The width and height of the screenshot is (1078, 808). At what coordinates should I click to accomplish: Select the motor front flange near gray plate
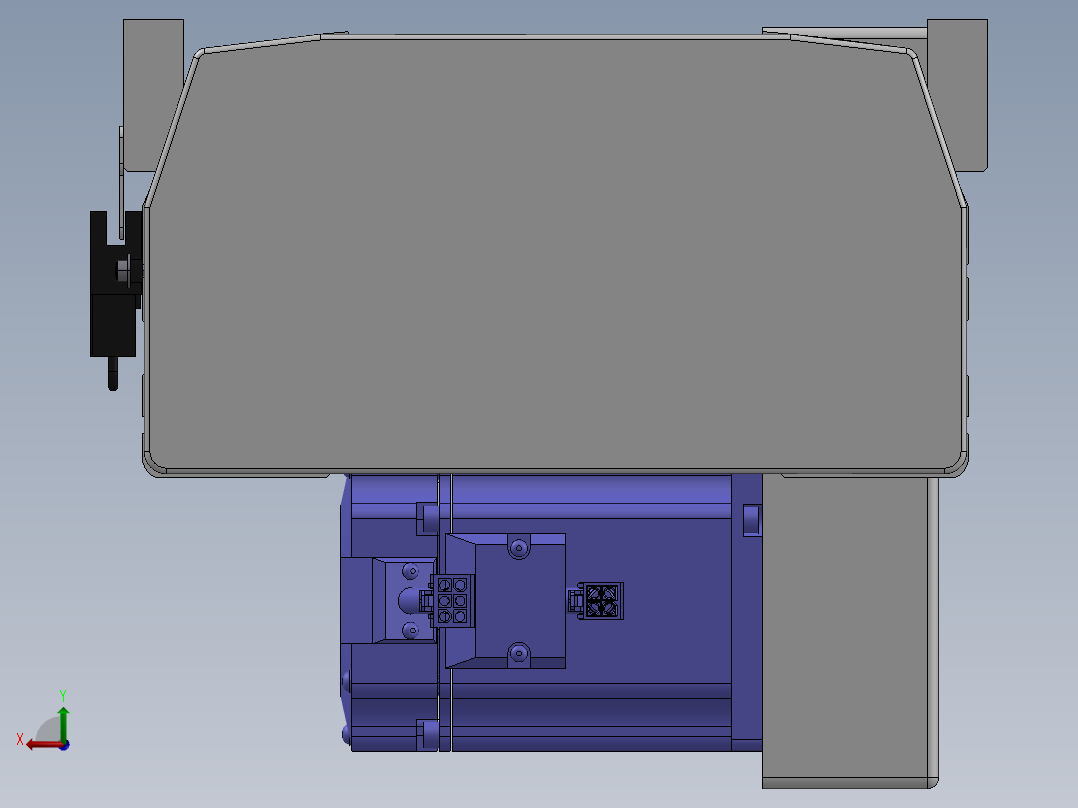click(x=747, y=612)
